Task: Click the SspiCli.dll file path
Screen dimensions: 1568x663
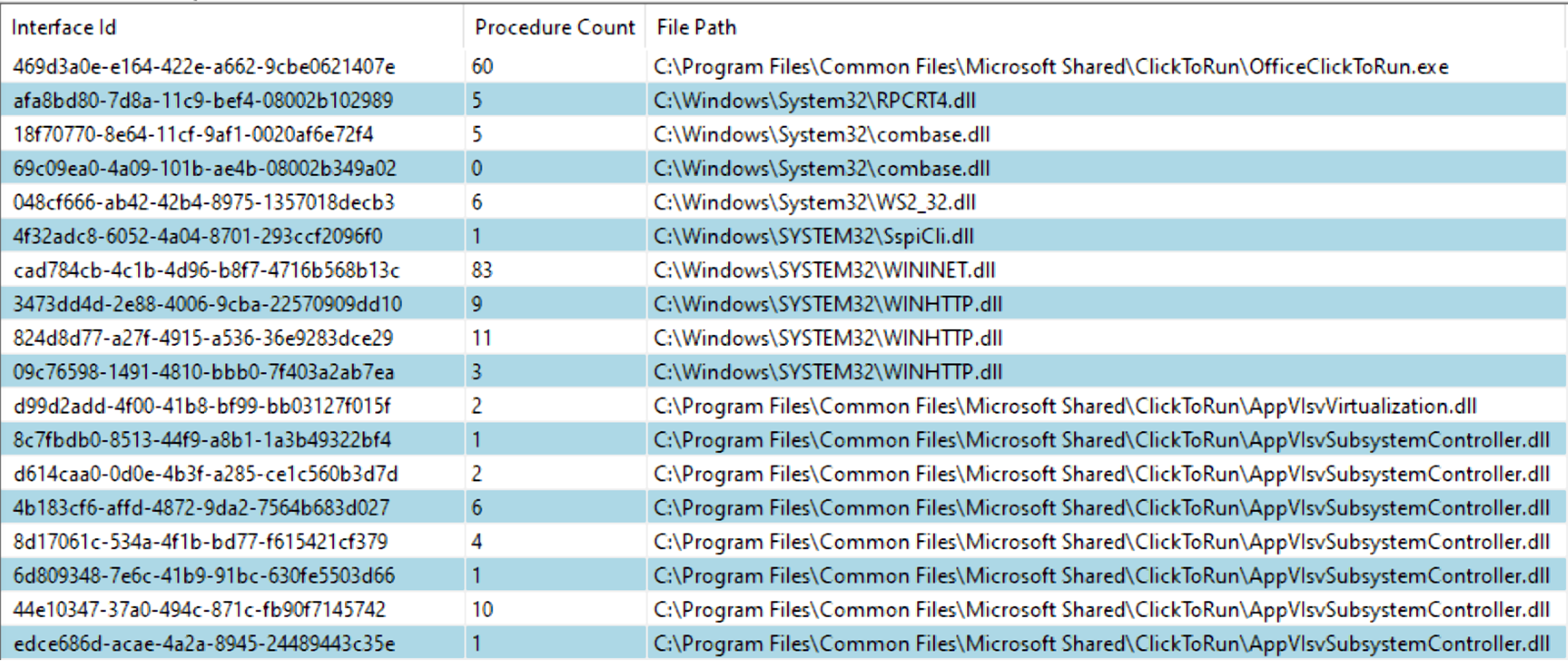Action: tap(814, 236)
